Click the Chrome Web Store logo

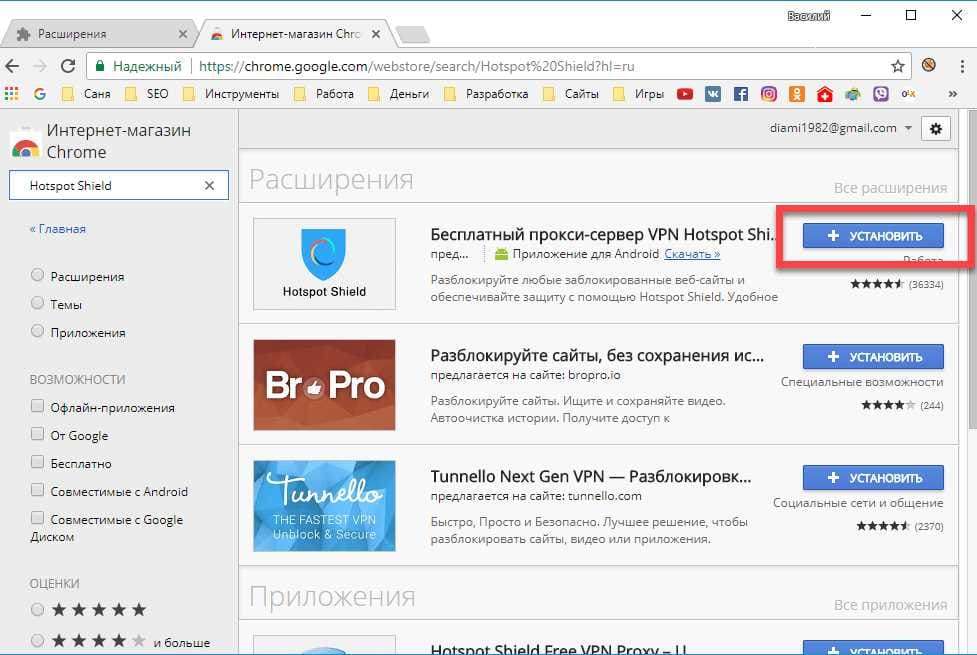click(x=25, y=144)
